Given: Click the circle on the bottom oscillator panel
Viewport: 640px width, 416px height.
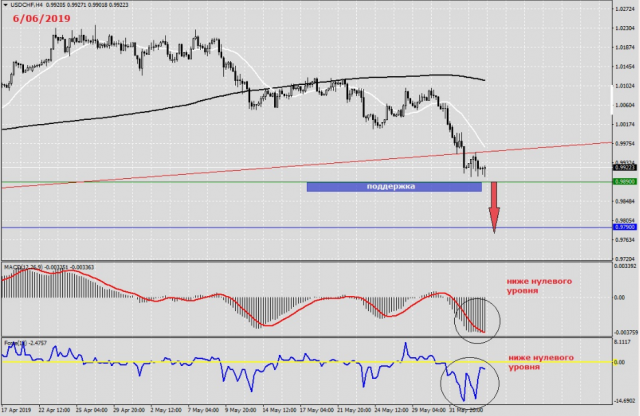Looking at the screenshot, I should 468,379.
